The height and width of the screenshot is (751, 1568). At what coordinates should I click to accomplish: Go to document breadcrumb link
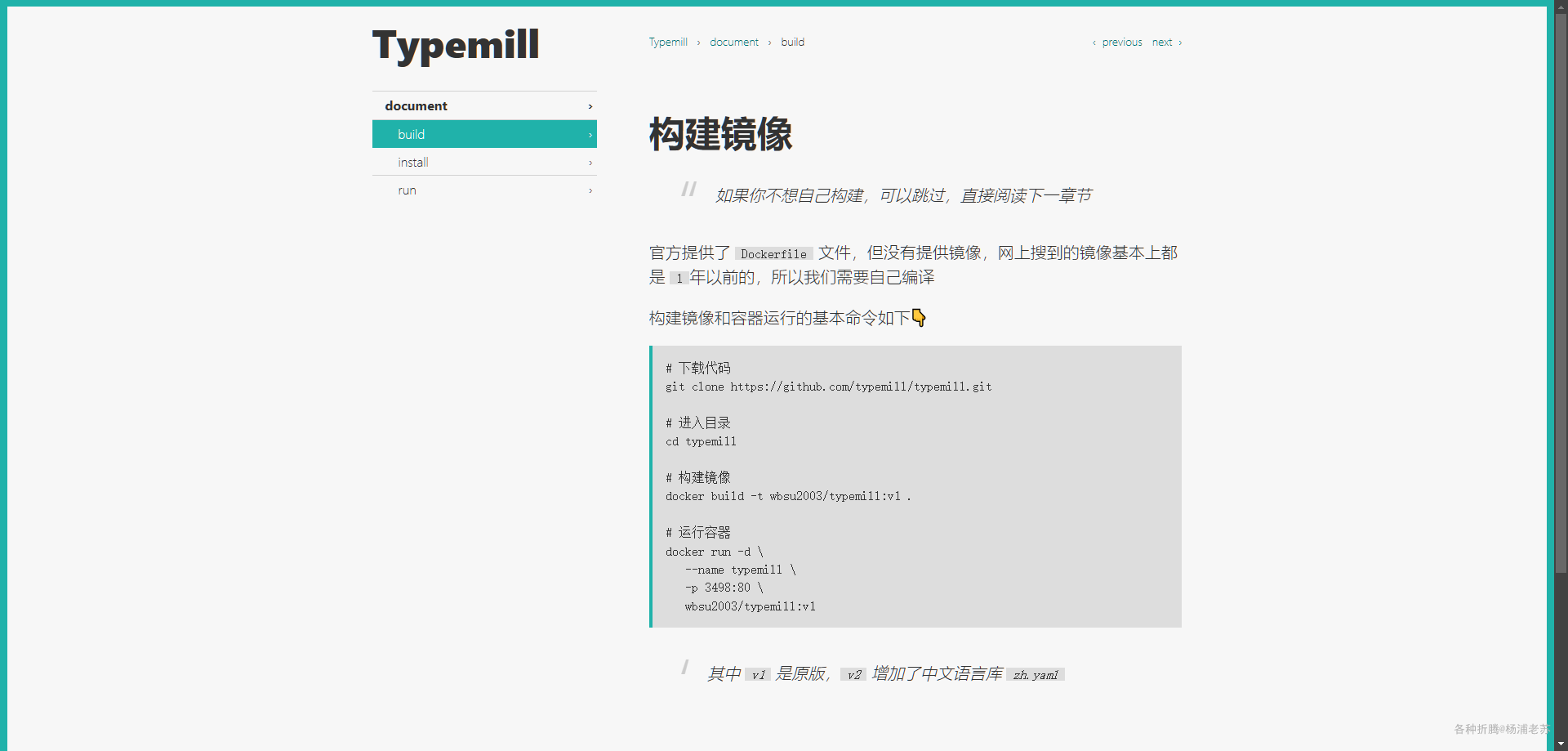(734, 42)
